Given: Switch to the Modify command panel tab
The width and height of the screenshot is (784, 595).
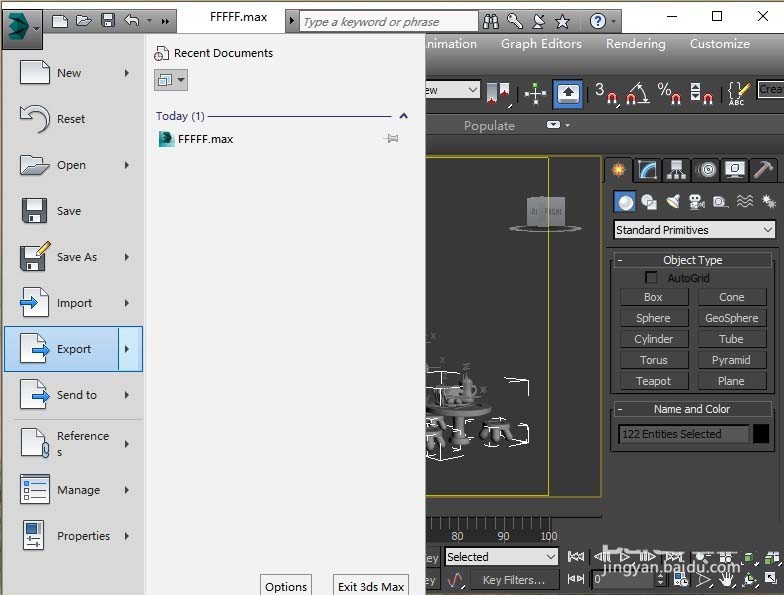Looking at the screenshot, I should tap(647, 170).
